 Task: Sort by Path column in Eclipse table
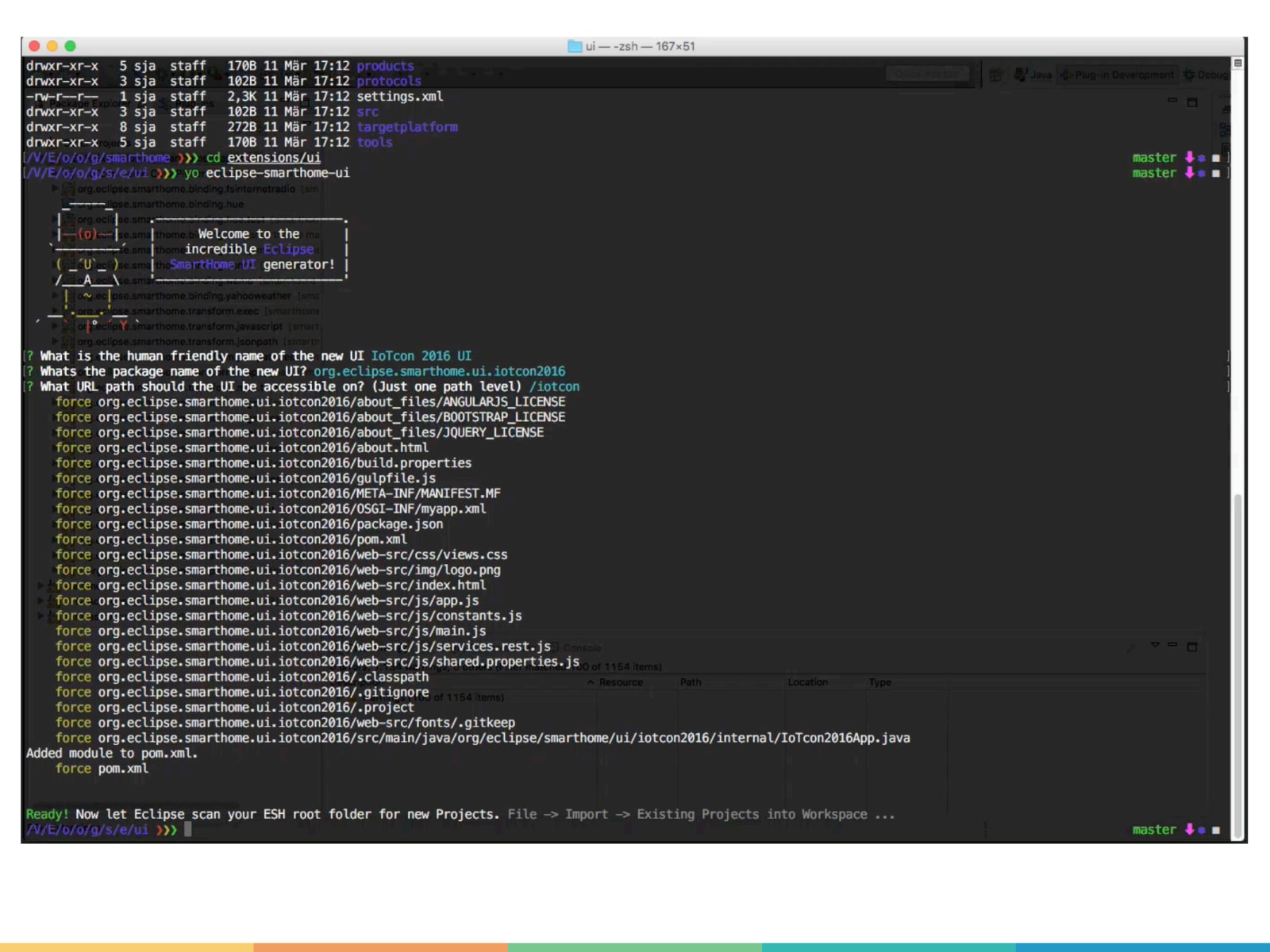coord(691,682)
